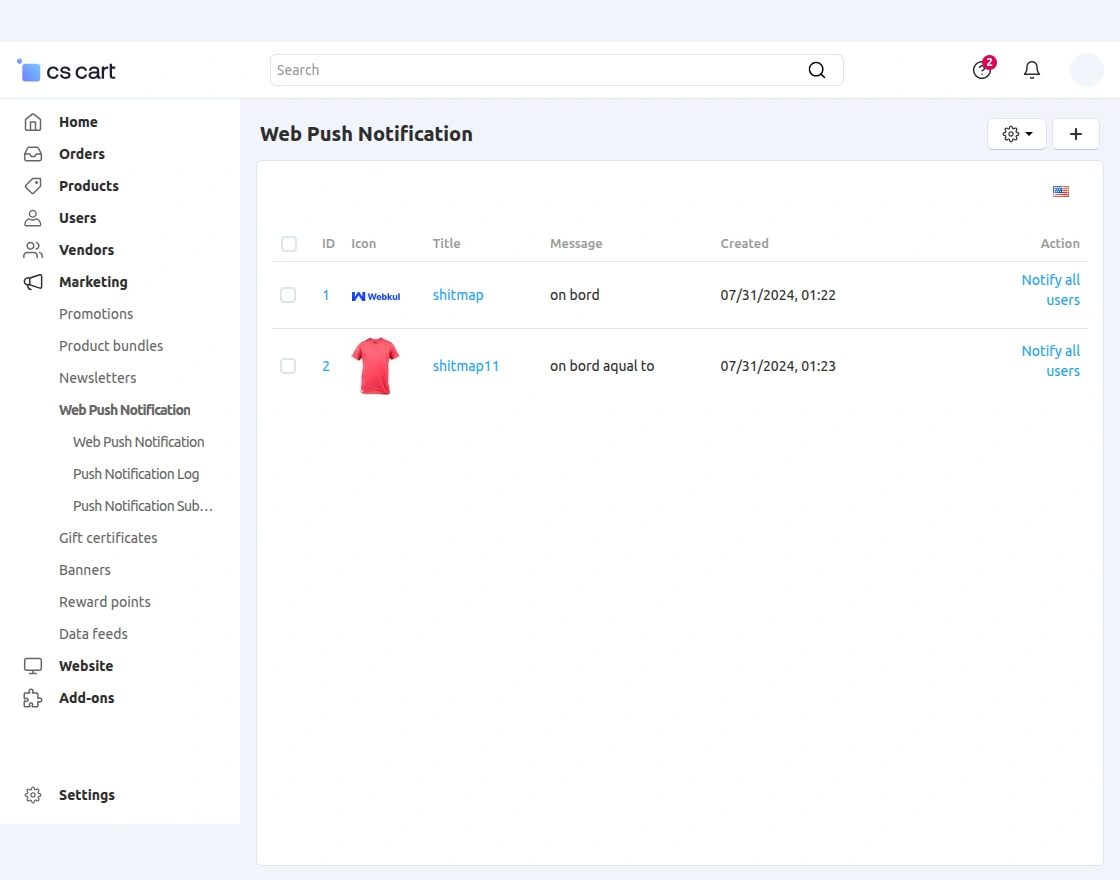Screen dimensions: 1120x880
Task: Click the Vendors people icon
Action: 33,250
